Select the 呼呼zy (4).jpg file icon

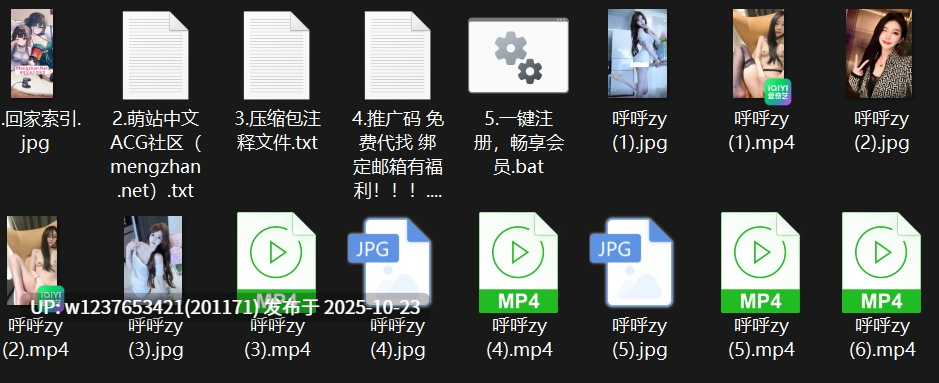click(x=390, y=262)
